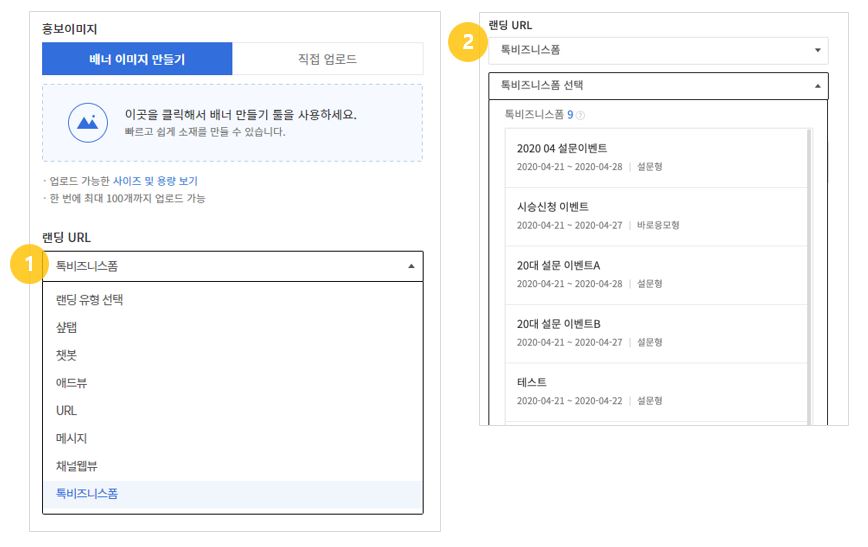The height and width of the screenshot is (547, 868).
Task: Click the banner image mountain icon
Action: [87, 123]
